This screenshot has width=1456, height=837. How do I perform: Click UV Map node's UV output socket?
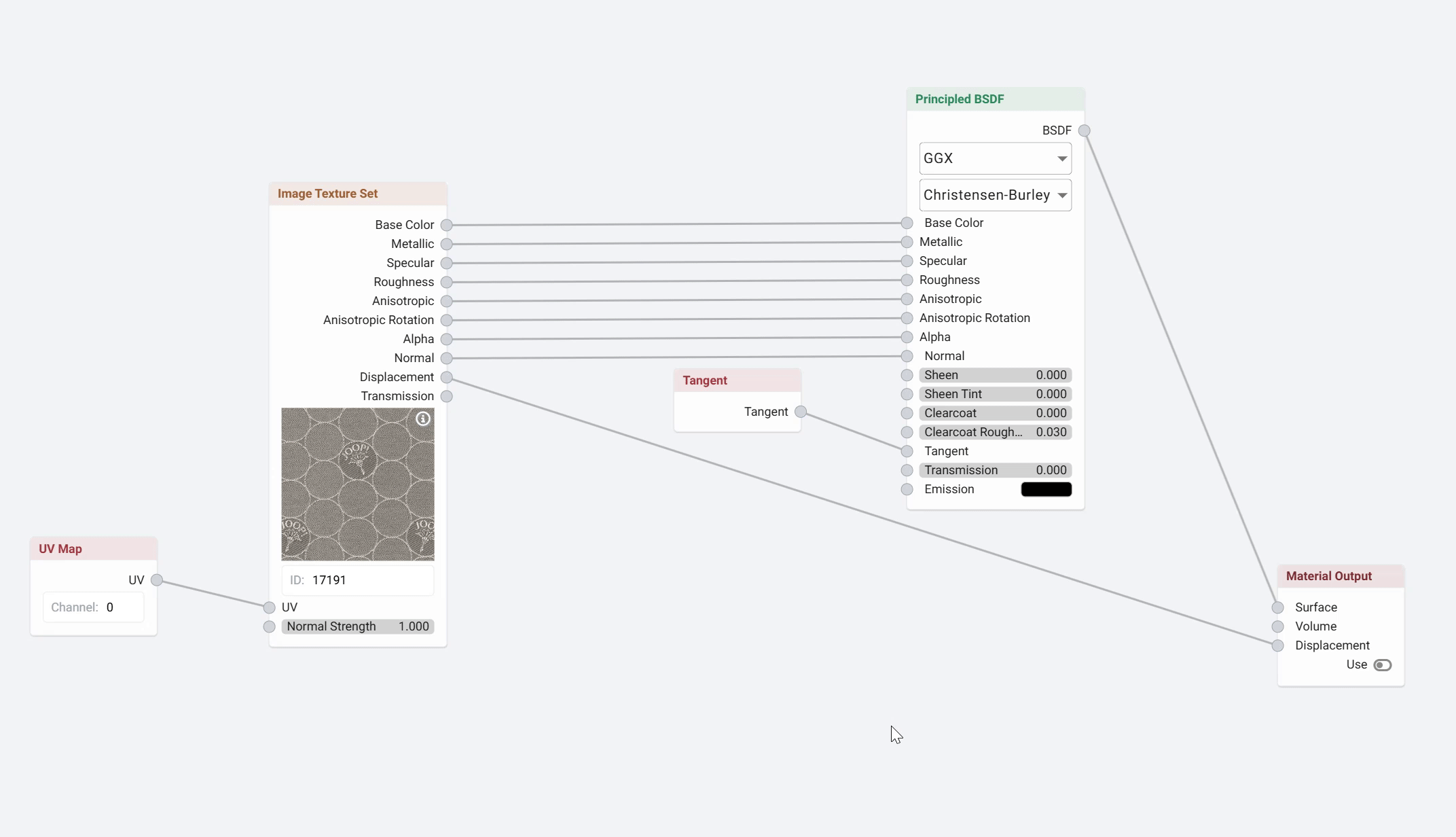point(157,580)
